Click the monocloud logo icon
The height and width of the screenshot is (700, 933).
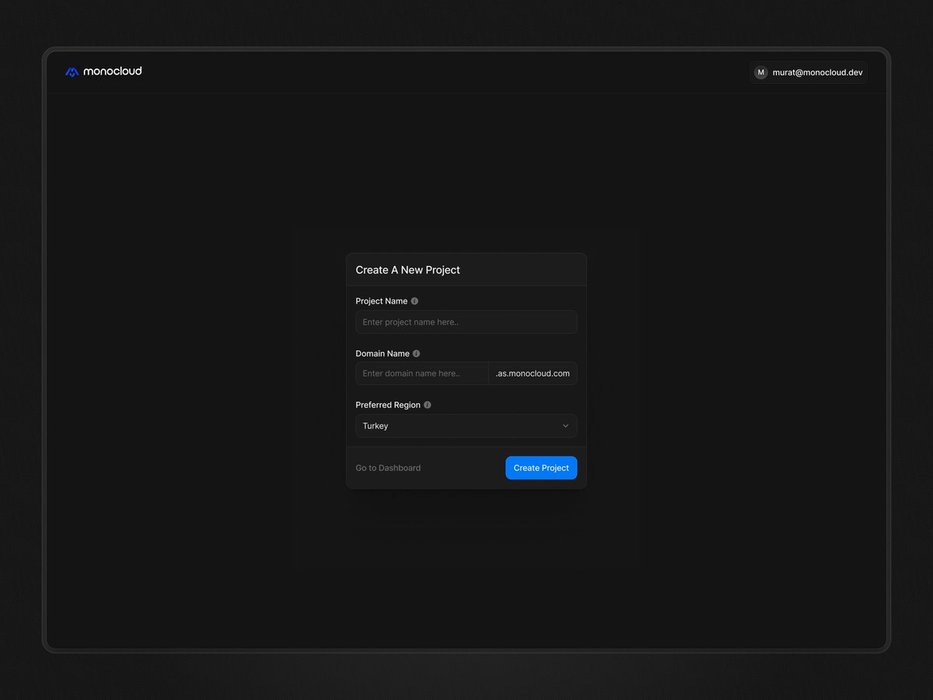72,72
